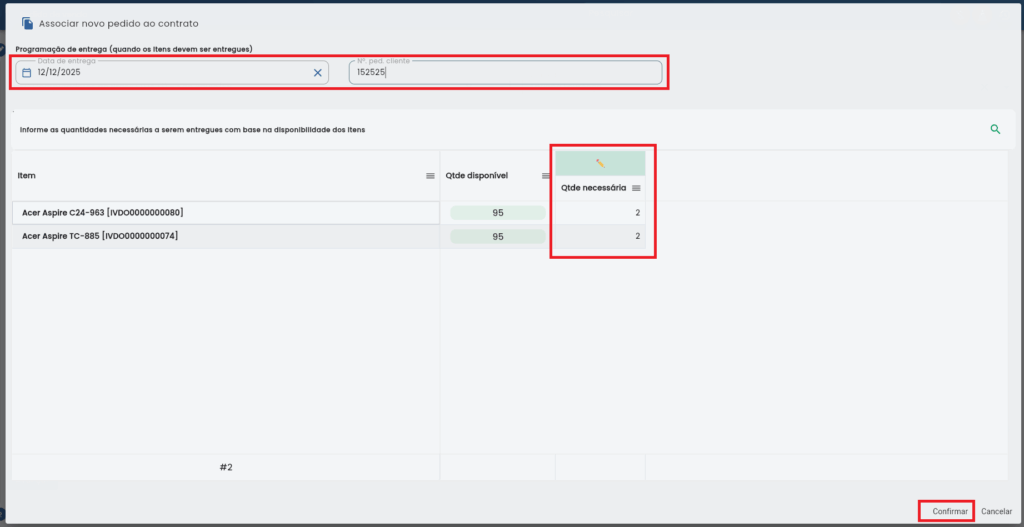
Task: Edit required quantity for Acer Aspire C24-963
Action: (601, 213)
